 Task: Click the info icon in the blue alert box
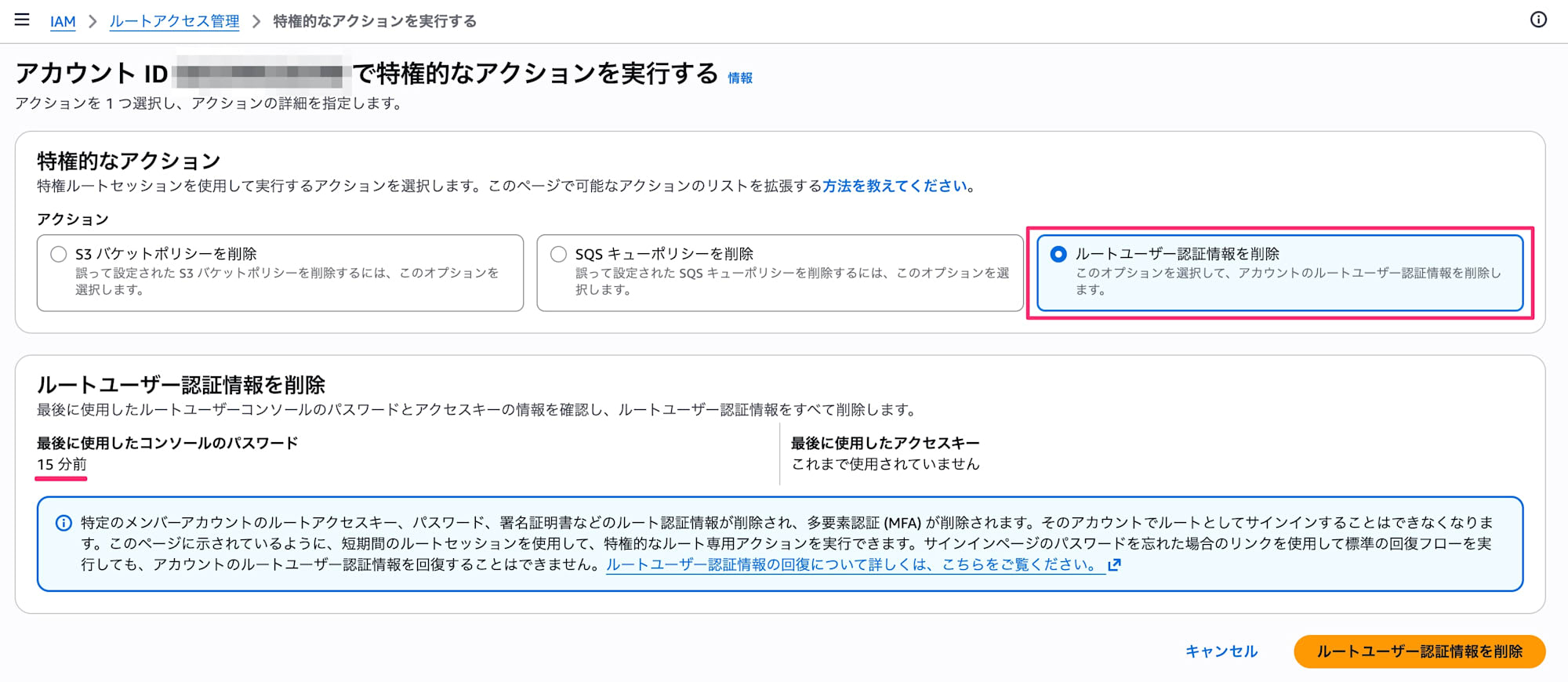coord(64,523)
